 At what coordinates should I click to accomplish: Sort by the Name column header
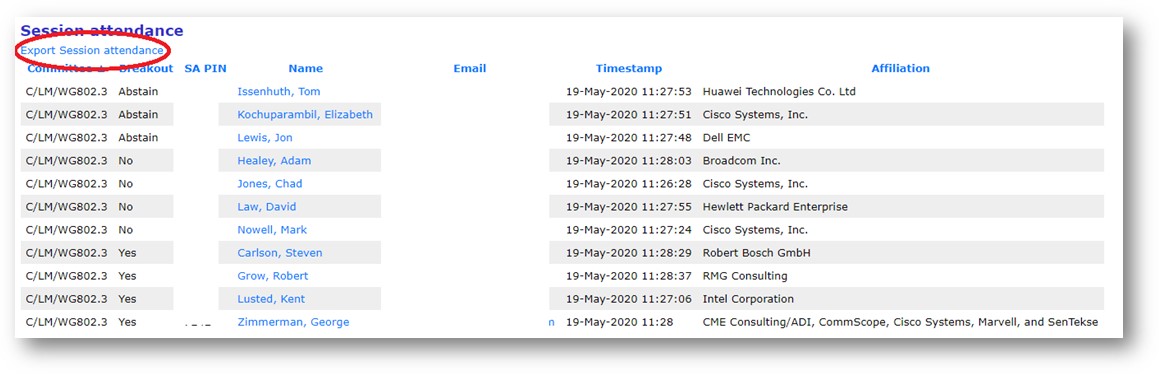coord(305,68)
